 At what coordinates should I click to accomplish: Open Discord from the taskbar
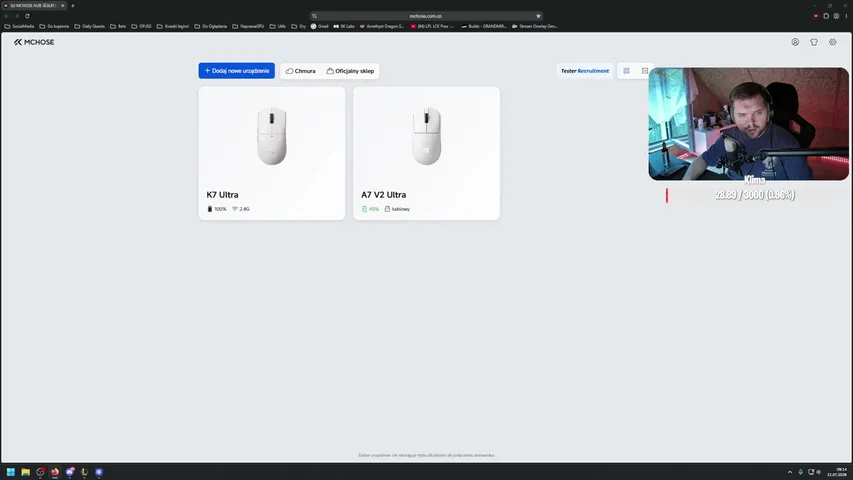(x=70, y=472)
